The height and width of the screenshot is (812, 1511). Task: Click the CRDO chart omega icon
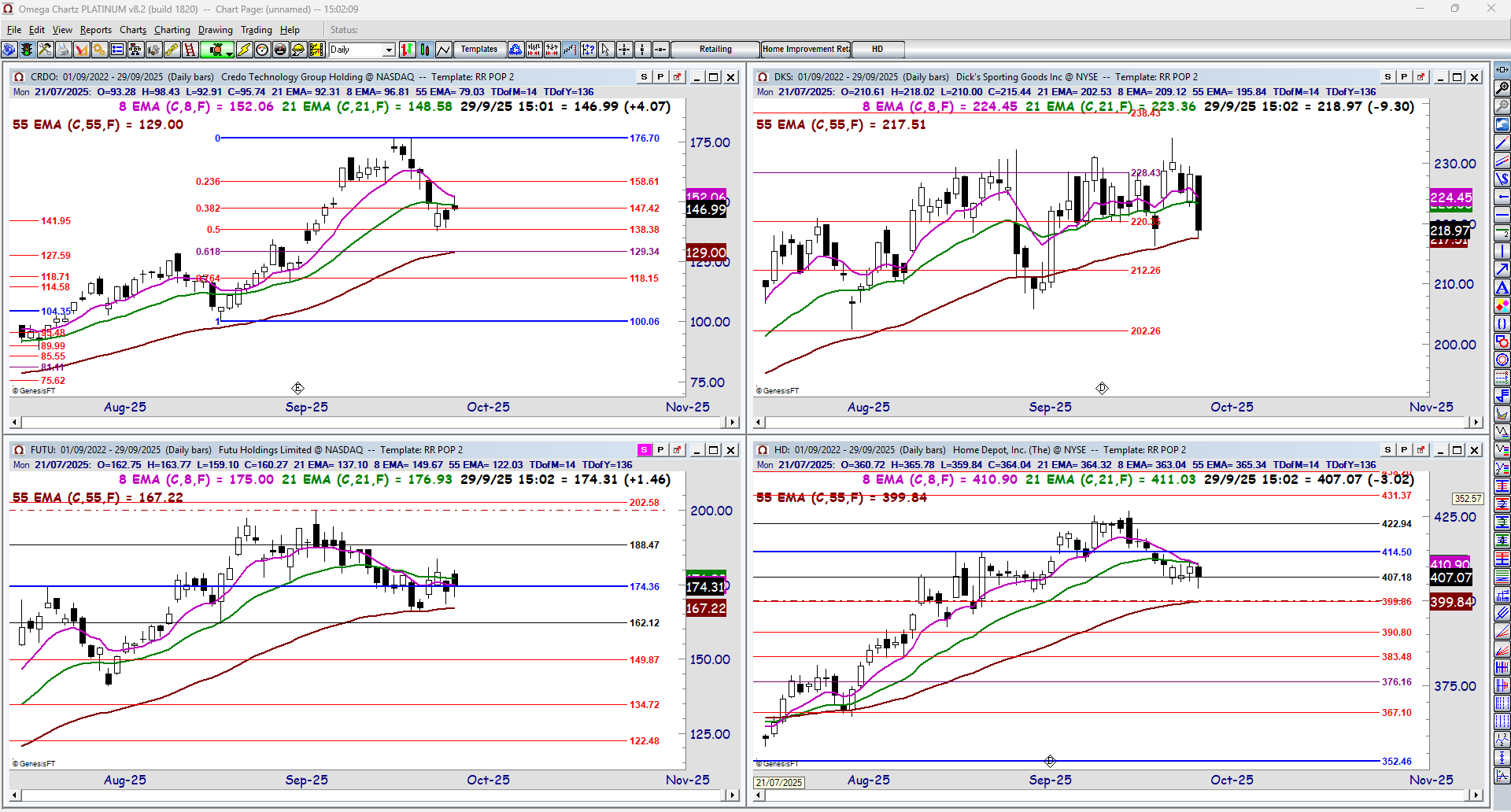[x=19, y=77]
